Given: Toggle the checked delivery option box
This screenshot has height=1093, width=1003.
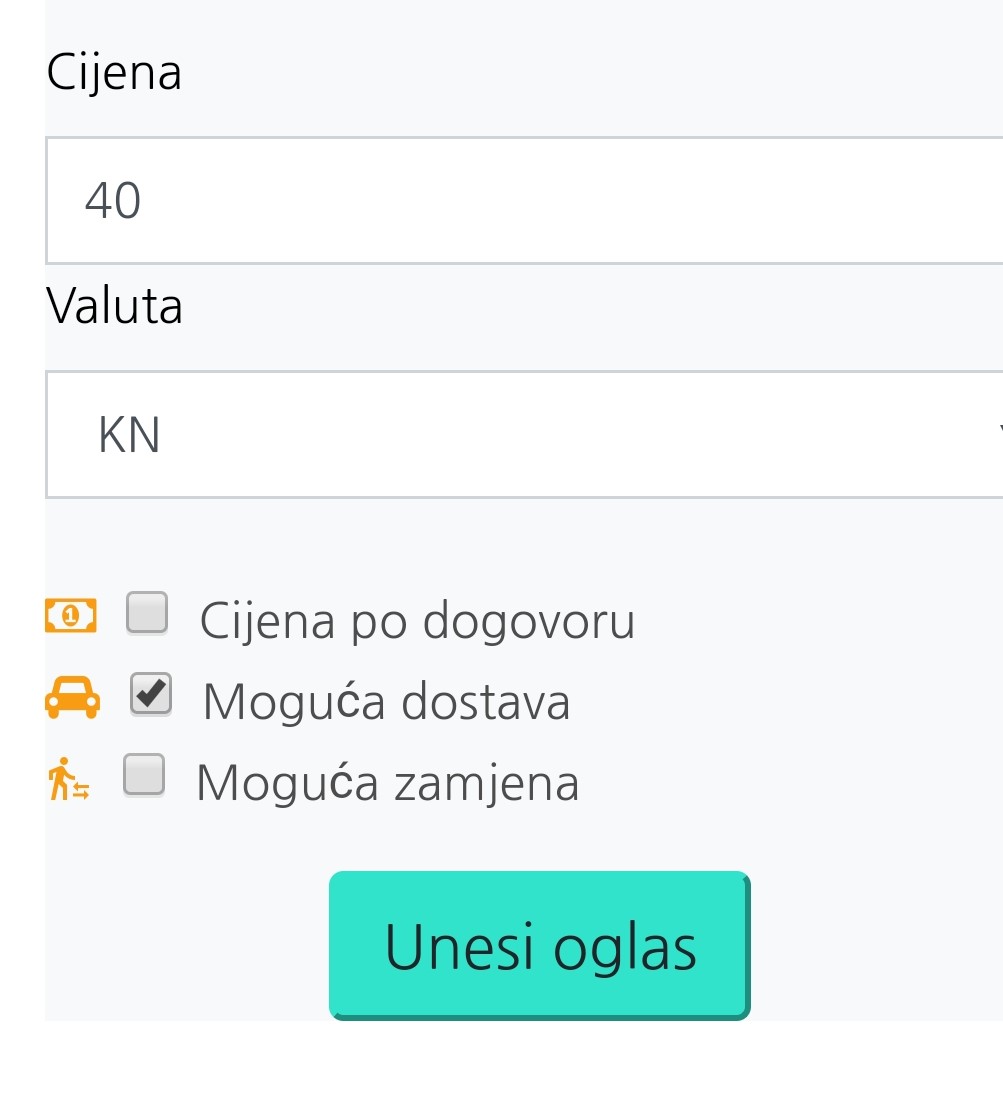Looking at the screenshot, I should click(151, 695).
